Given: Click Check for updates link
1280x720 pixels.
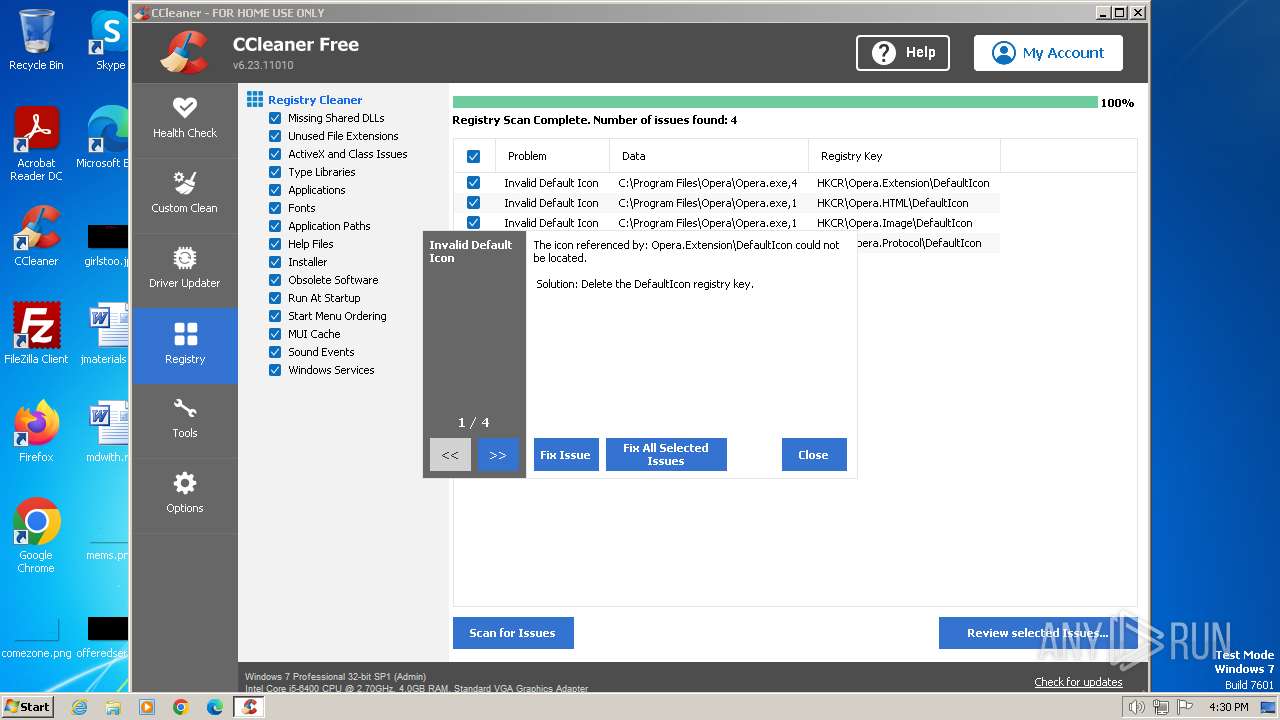Looking at the screenshot, I should [1078, 682].
